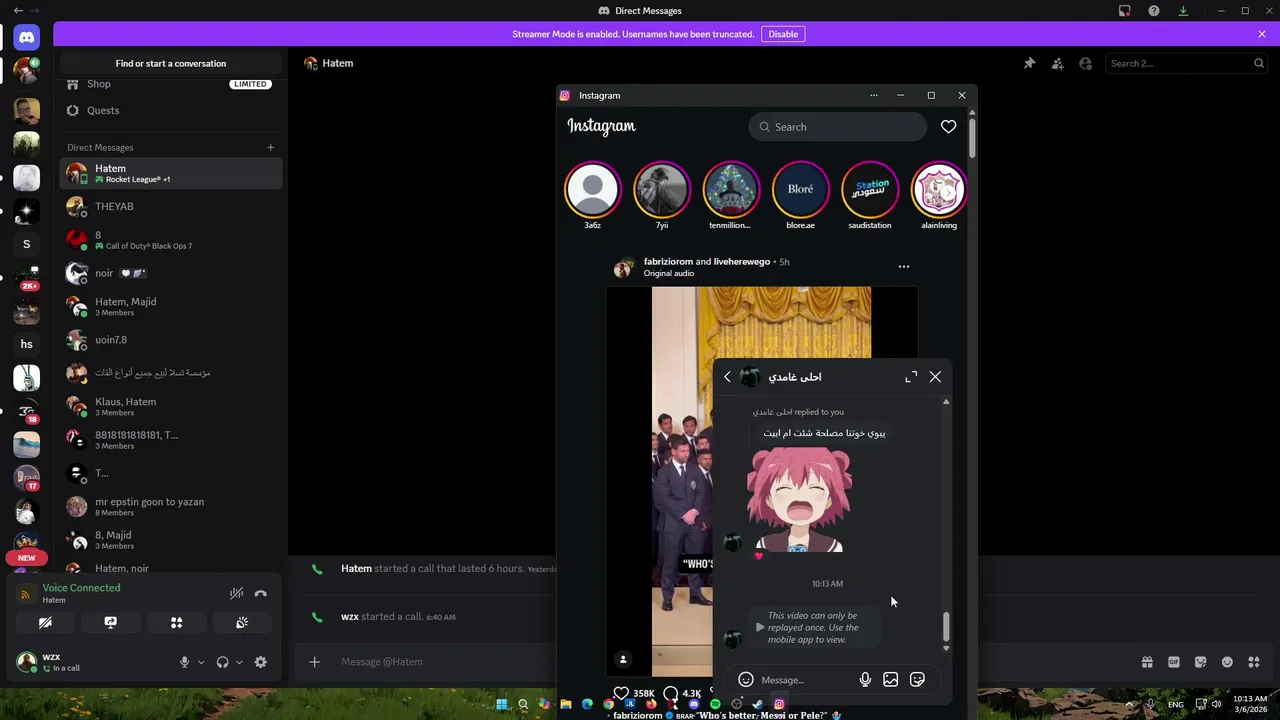Expand Instagram chat popup

[x=911, y=377]
